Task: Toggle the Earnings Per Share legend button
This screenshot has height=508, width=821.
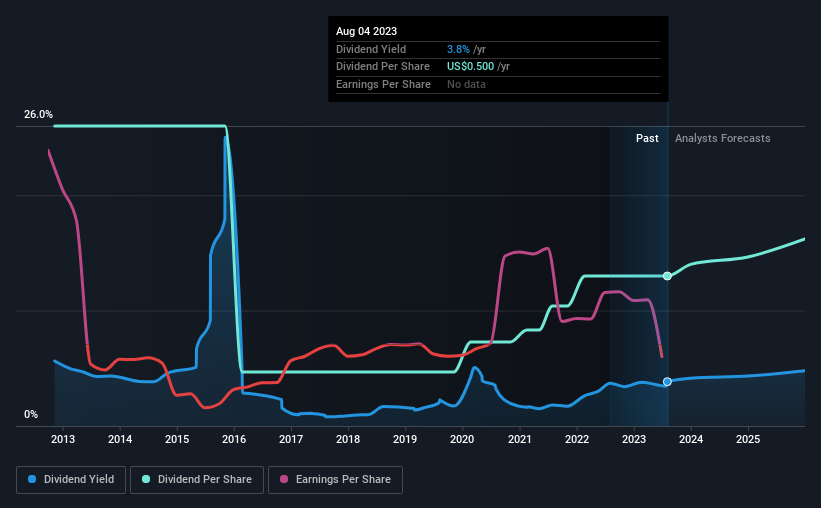Action: 335,480
